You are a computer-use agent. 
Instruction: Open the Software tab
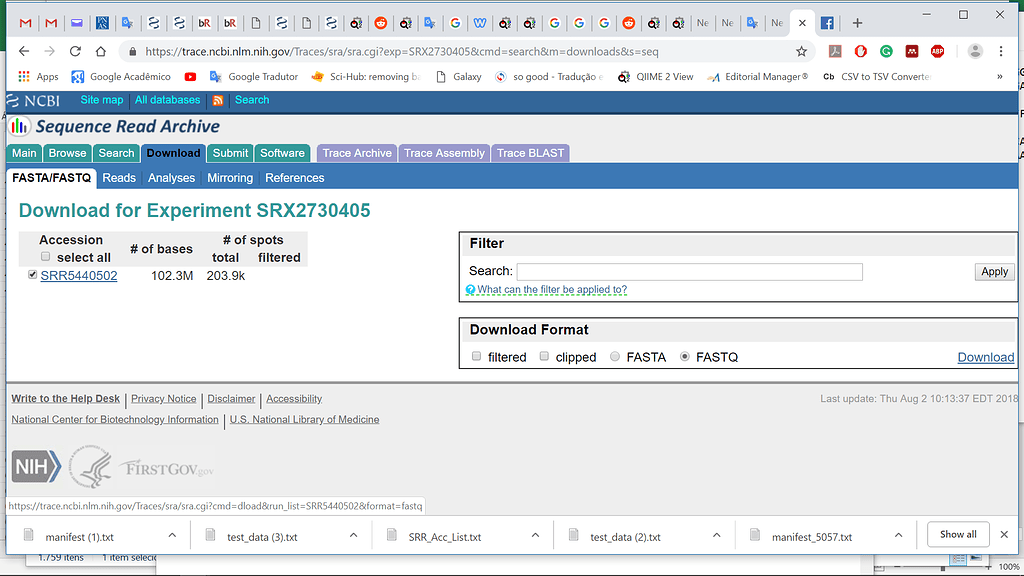tap(282, 153)
